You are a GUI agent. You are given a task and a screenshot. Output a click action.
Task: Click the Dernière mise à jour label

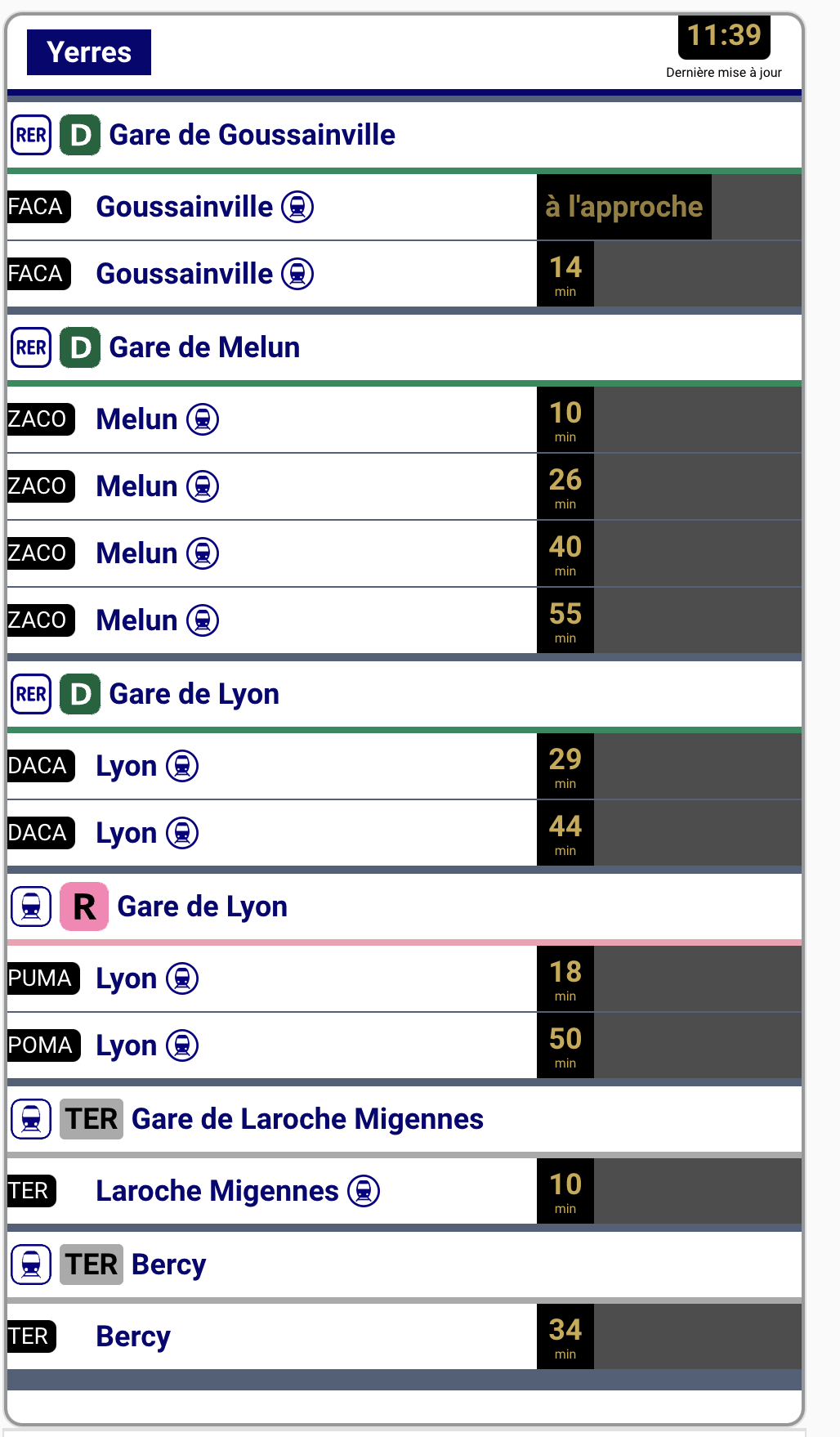coord(723,73)
